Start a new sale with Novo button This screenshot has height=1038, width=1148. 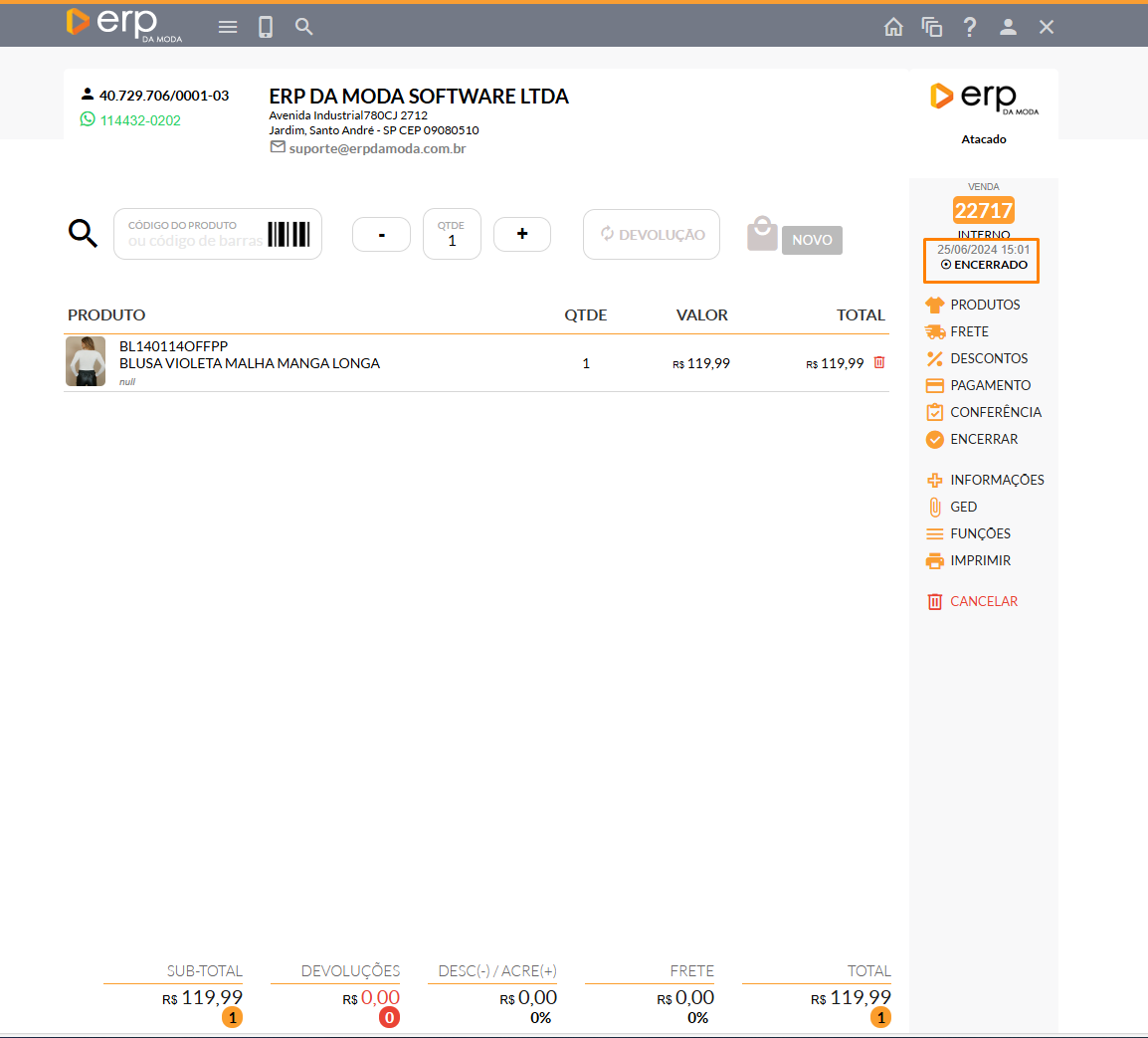tap(811, 240)
